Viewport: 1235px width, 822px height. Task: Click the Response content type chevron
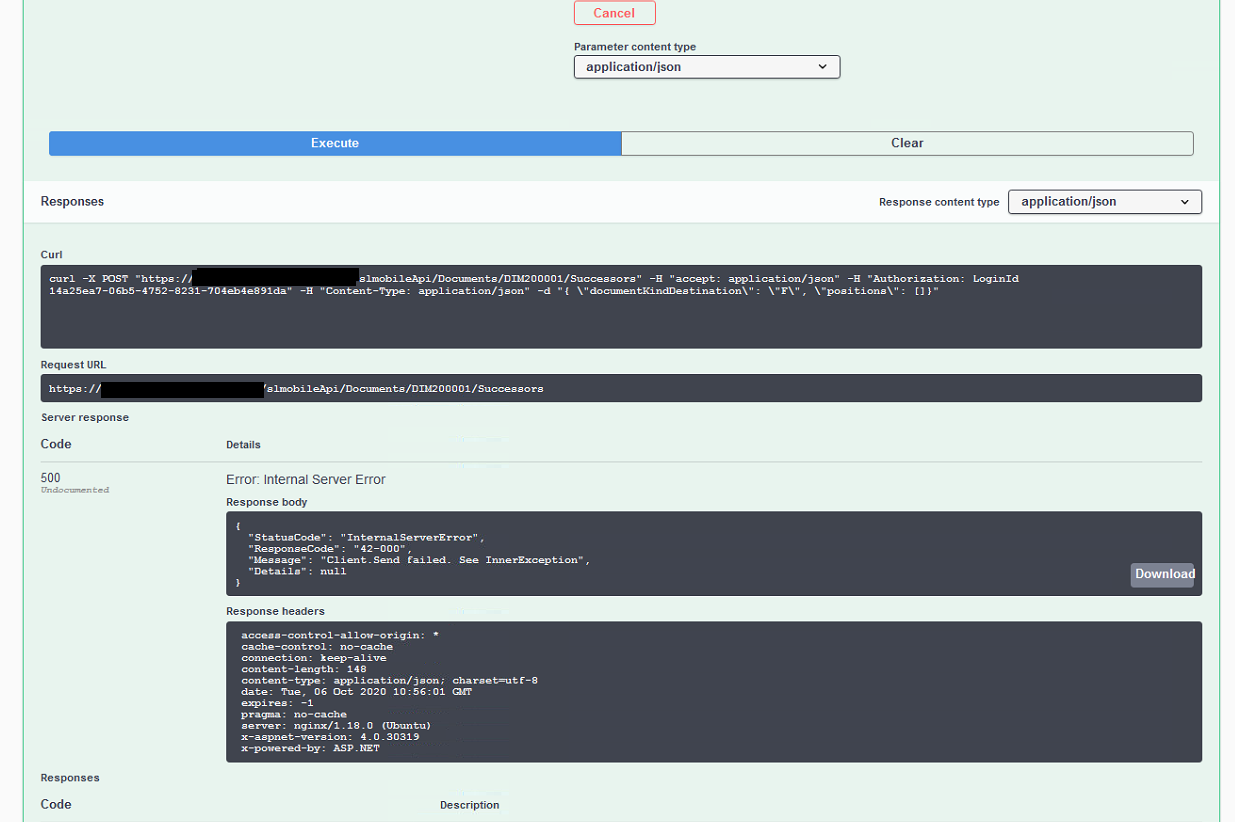click(x=1184, y=201)
